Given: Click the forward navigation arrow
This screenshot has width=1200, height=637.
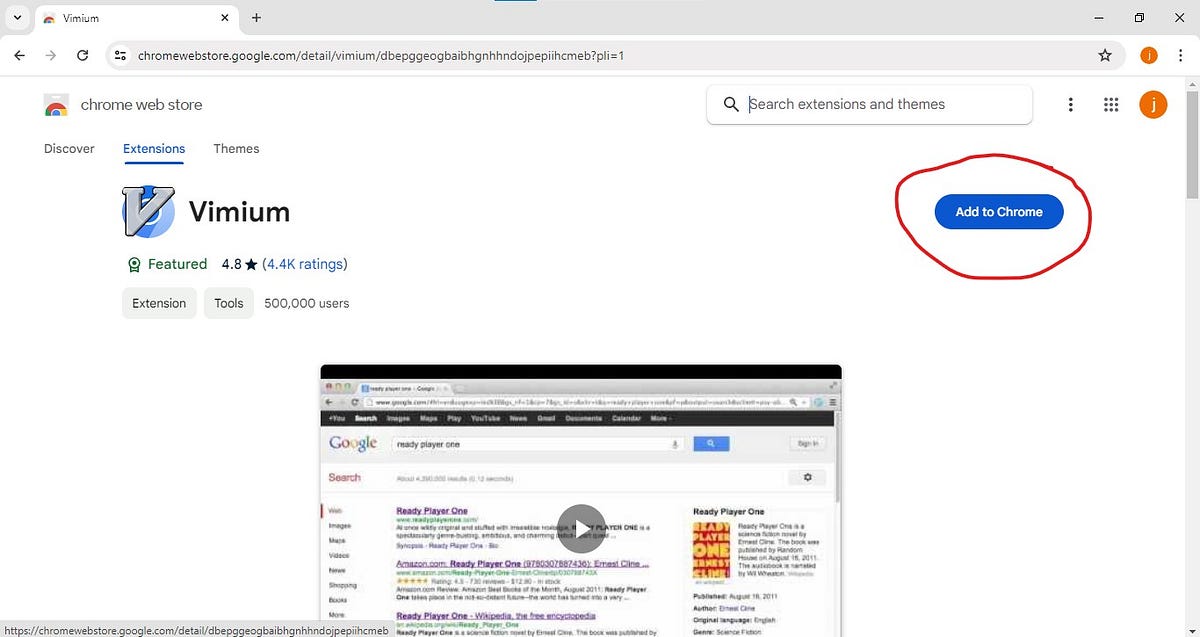Looking at the screenshot, I should (51, 55).
